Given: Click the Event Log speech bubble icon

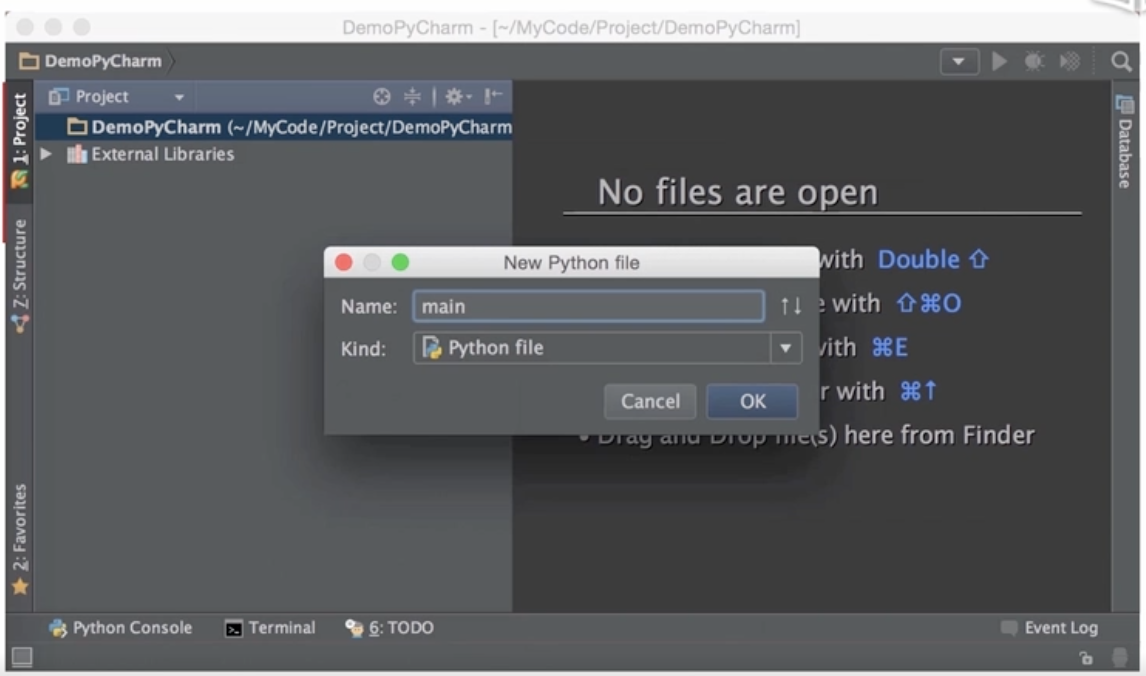Looking at the screenshot, I should coord(1009,628).
